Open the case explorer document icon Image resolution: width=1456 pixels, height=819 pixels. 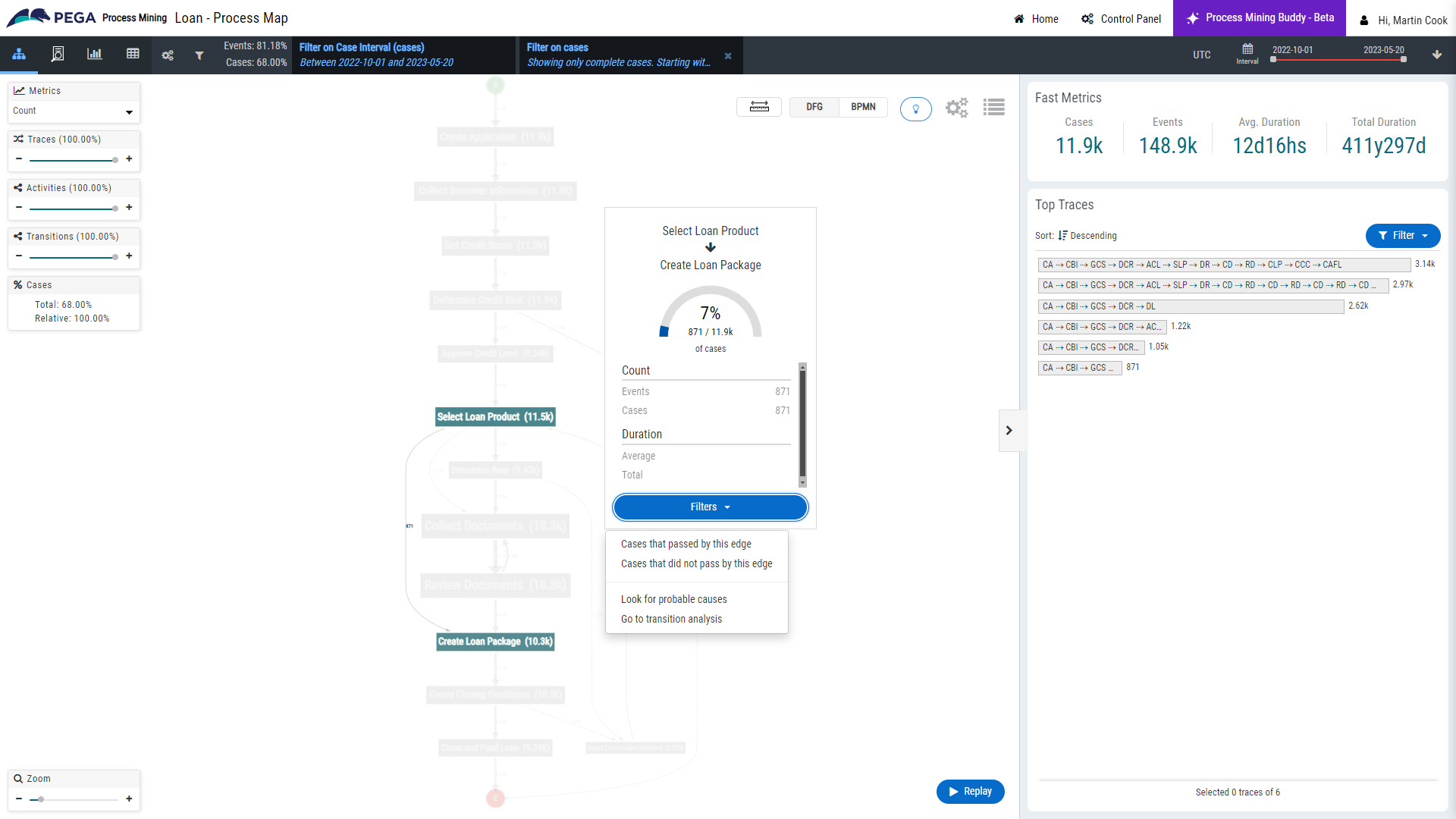(57, 55)
